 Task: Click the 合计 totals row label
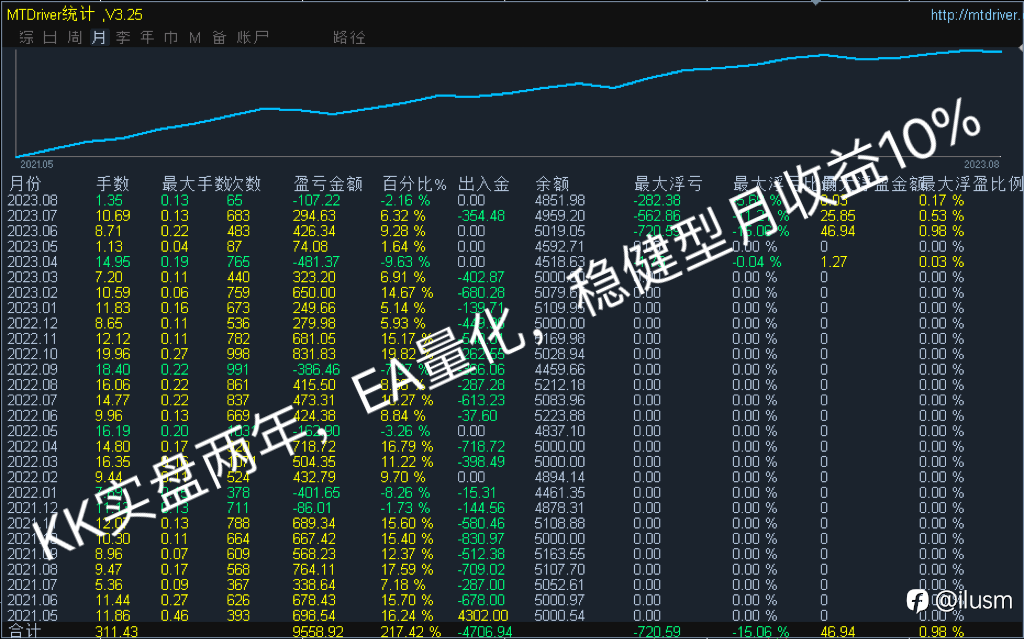tap(24, 631)
